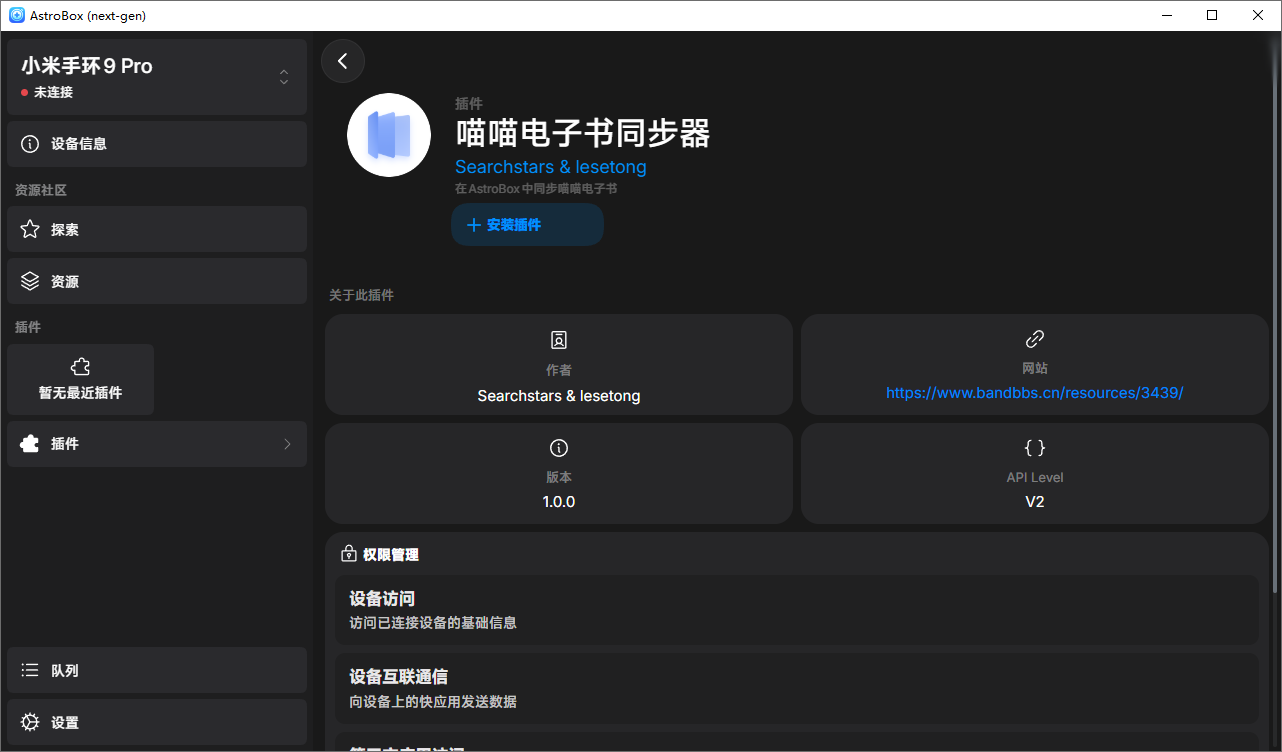Go back with the left arrow button

pos(343,61)
